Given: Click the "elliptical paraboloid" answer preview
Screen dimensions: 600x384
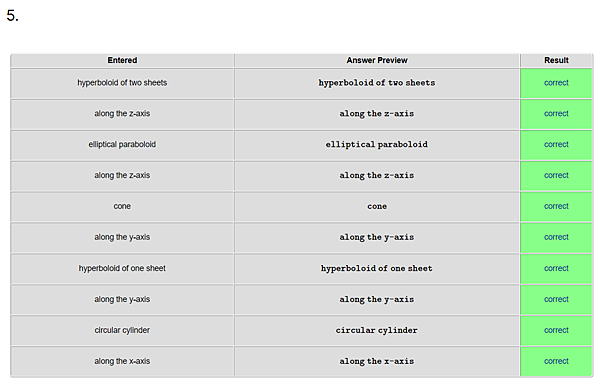Looking at the screenshot, I should tap(377, 145).
